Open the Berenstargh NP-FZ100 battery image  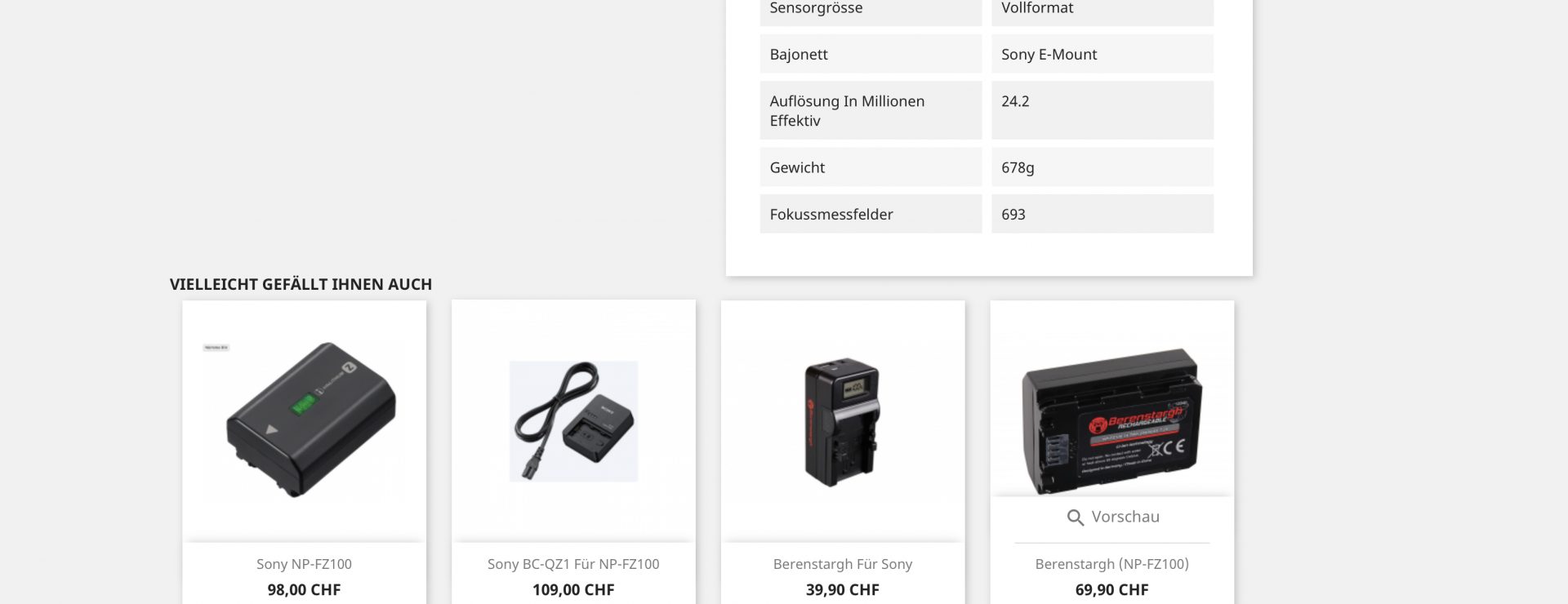[1111, 421]
